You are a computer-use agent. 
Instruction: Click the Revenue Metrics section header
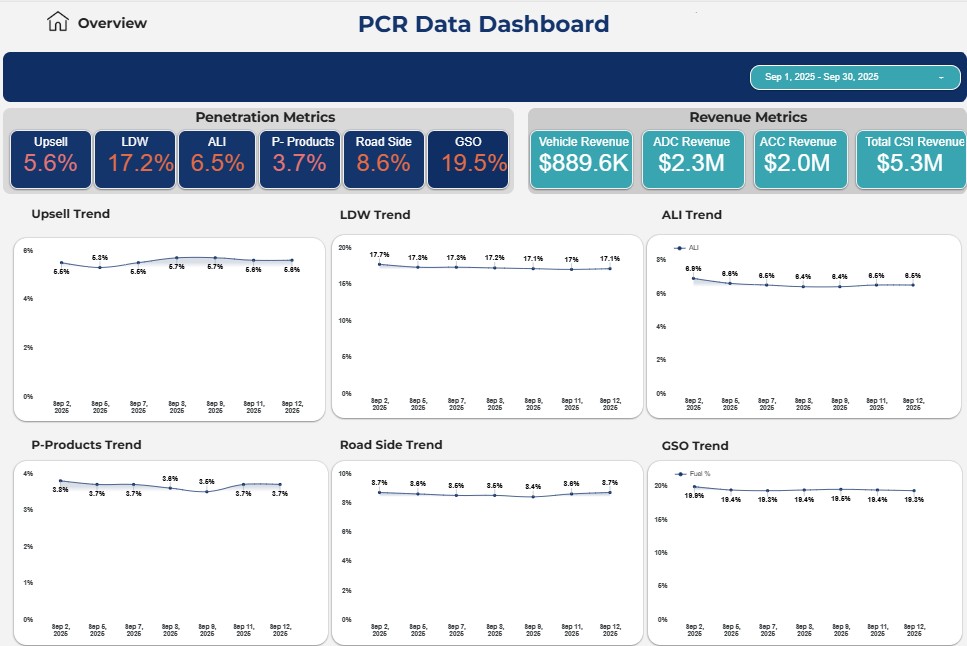(747, 117)
